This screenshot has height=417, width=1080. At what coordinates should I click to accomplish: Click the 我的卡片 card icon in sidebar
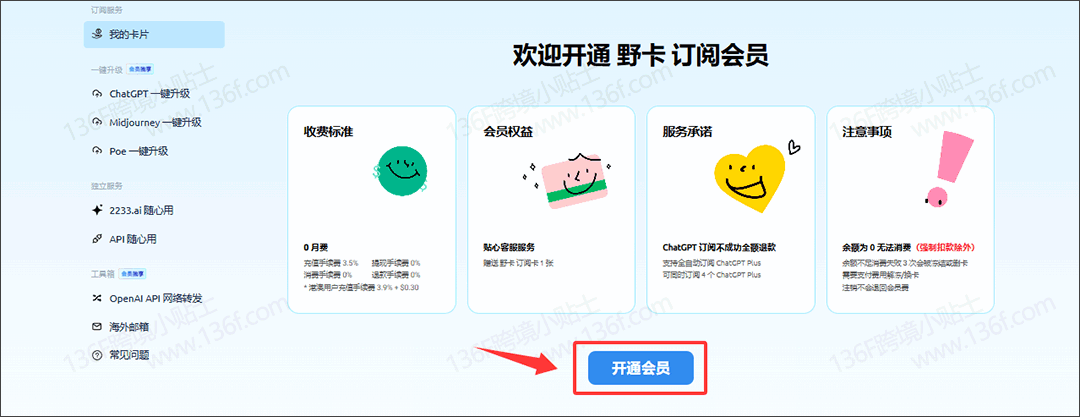pos(97,34)
